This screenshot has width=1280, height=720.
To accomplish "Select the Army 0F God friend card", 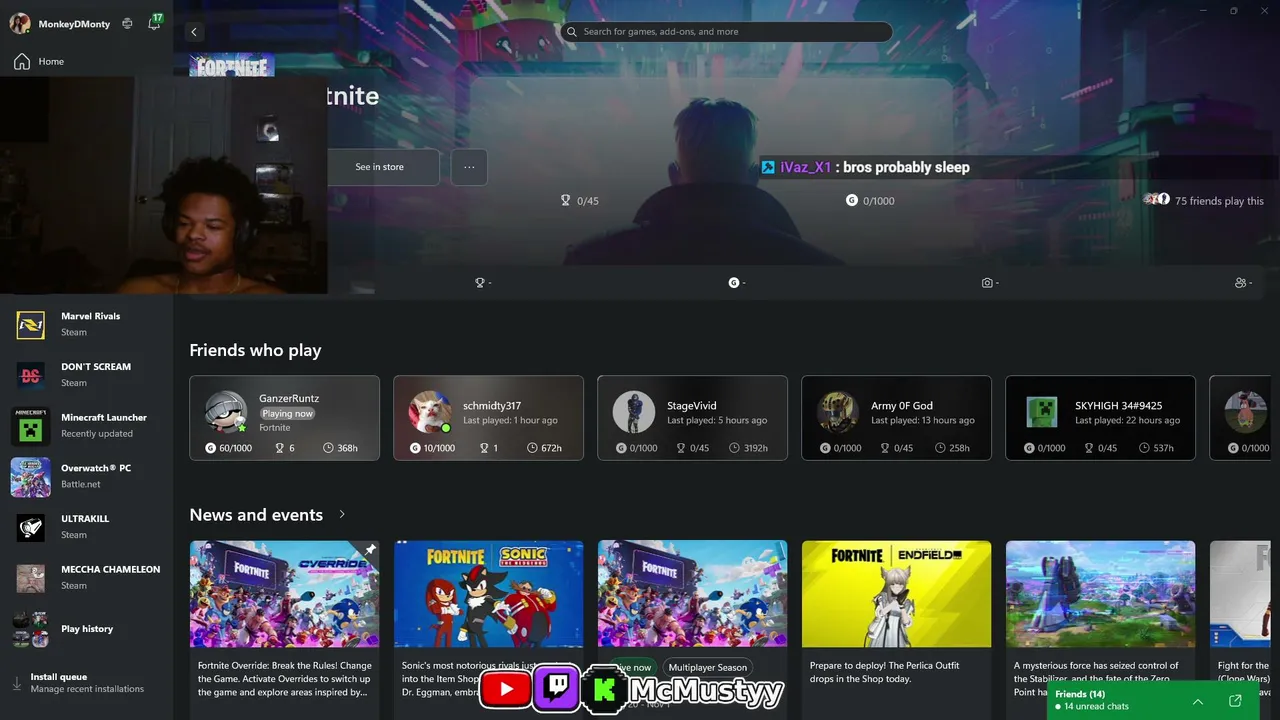I will 897,418.
